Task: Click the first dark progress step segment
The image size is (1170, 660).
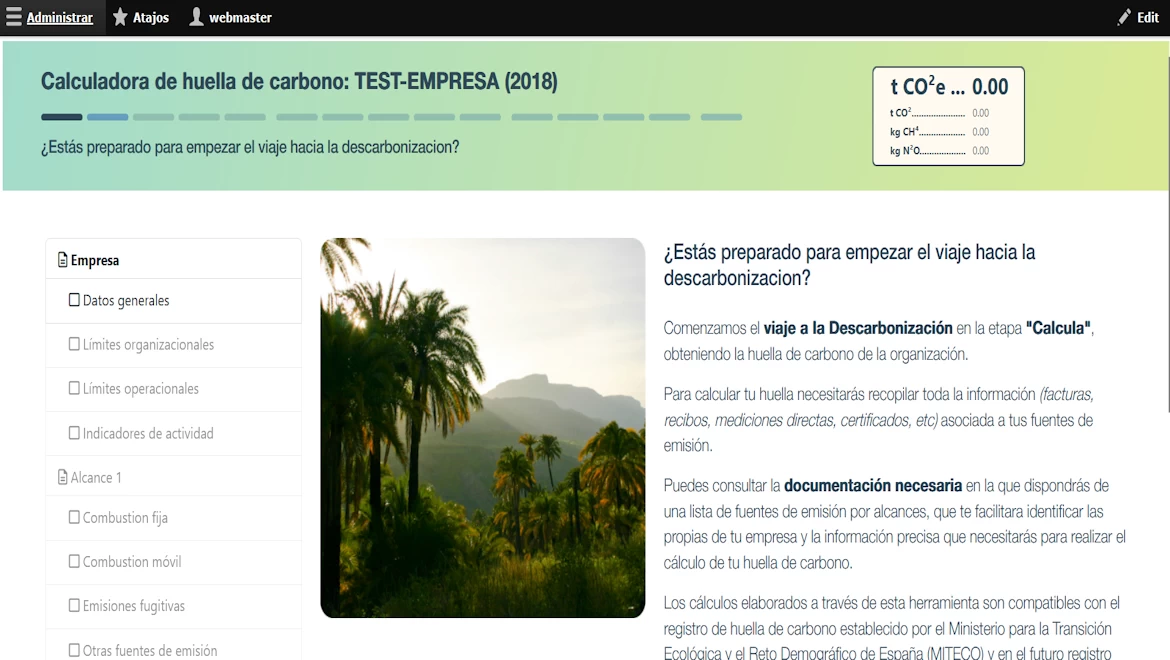Action: point(61,117)
